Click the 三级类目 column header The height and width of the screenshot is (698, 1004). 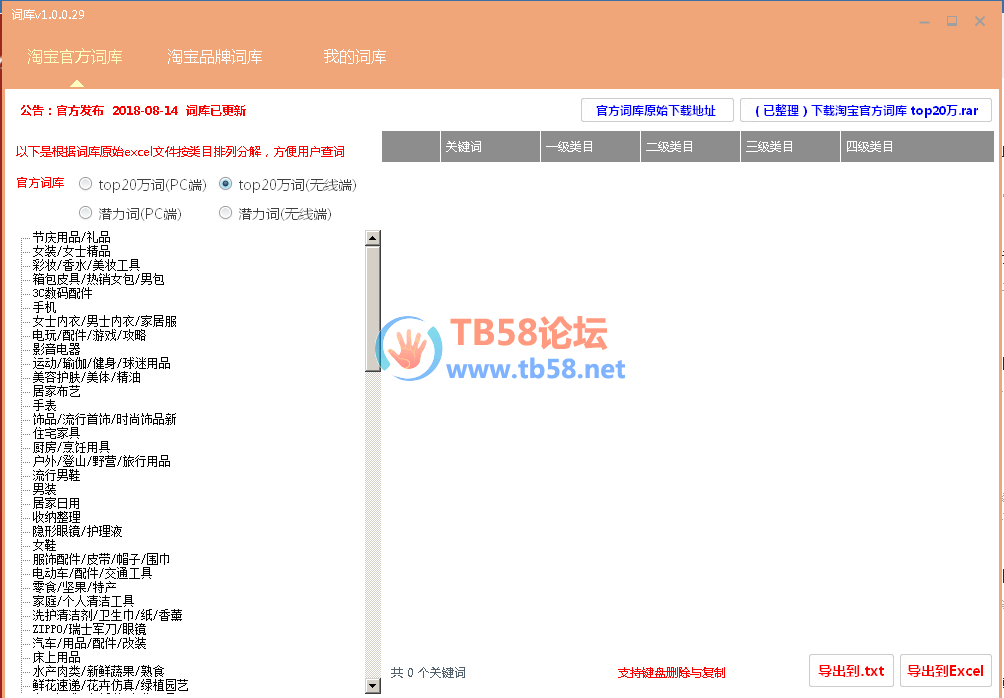coord(790,147)
